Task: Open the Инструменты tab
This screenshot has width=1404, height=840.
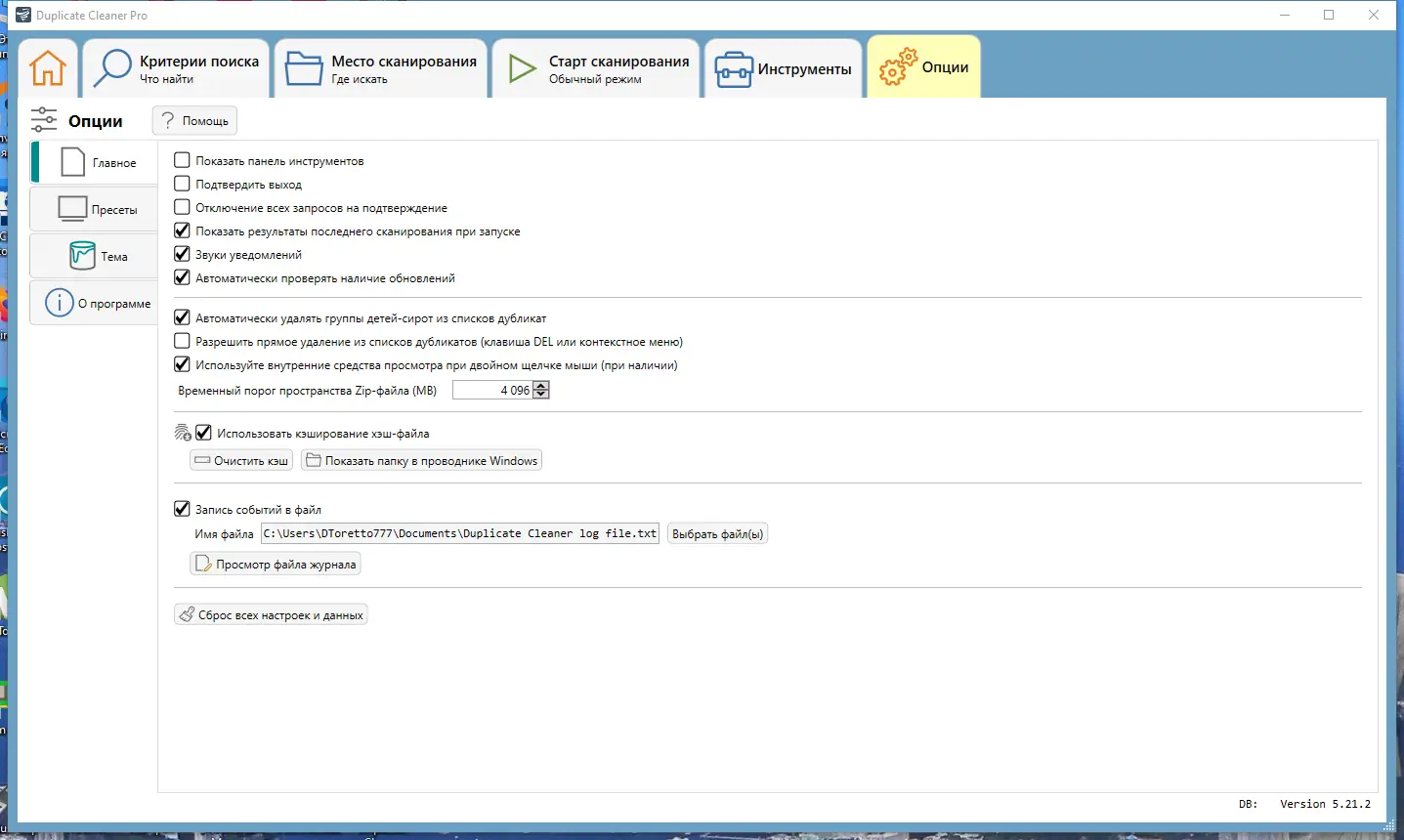Action: click(x=784, y=68)
